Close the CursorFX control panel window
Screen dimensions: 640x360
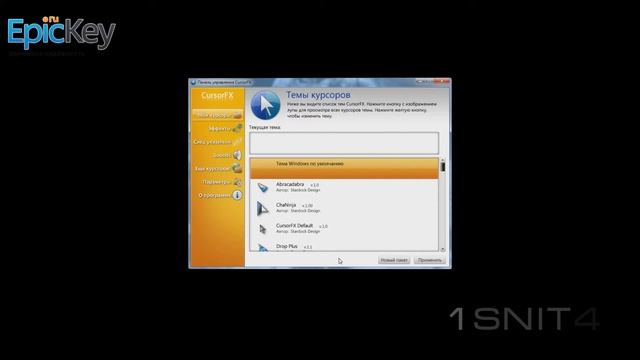click(x=441, y=82)
